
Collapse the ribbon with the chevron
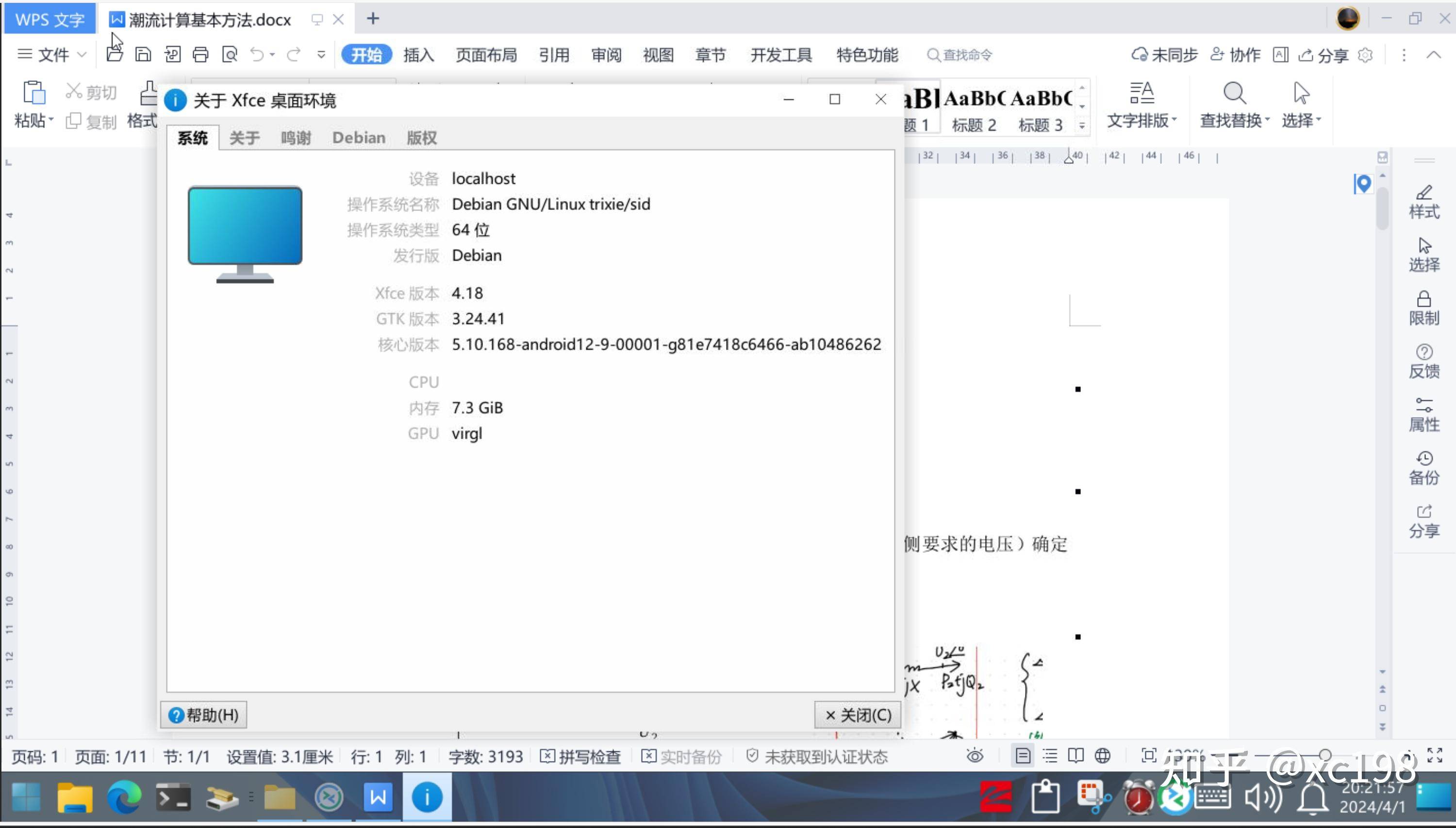[x=1433, y=55]
